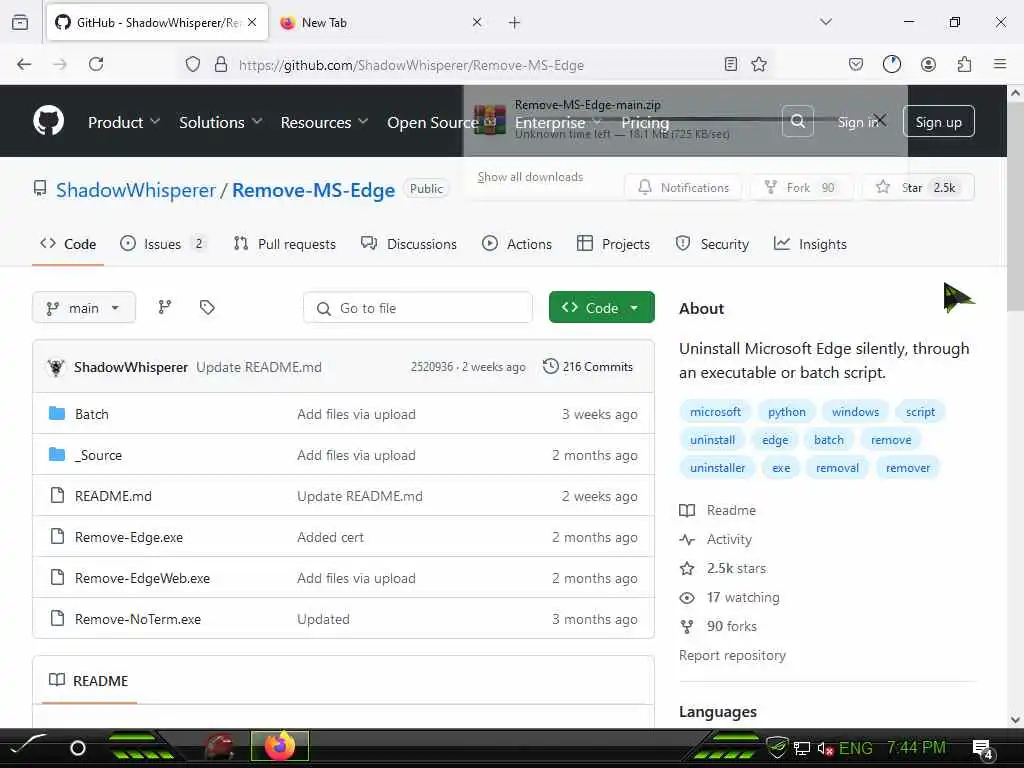Image resolution: width=1024 pixels, height=768 pixels.
Task: Open the red helmet taskbar app
Action: (x=219, y=746)
